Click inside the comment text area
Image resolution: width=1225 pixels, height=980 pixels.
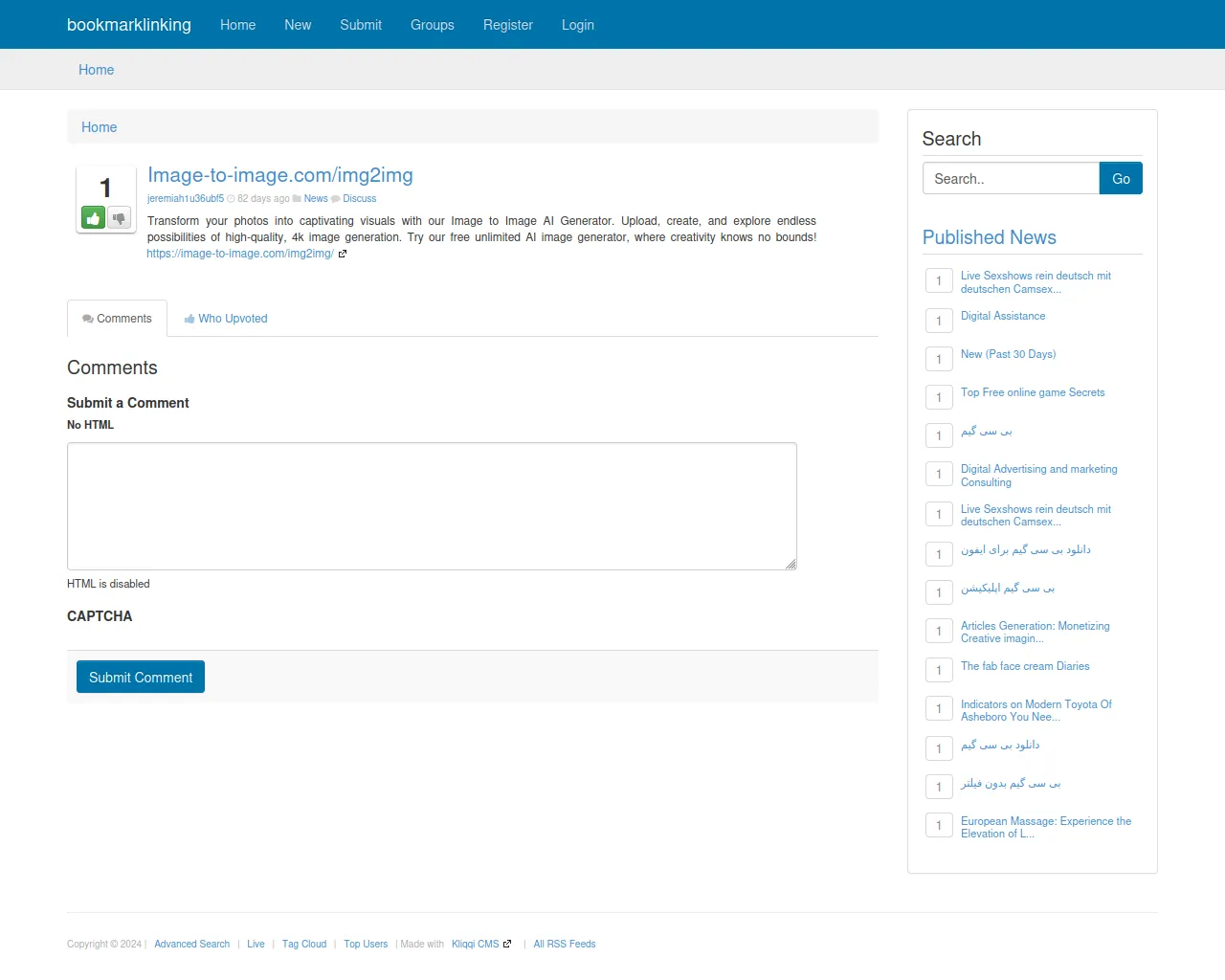[432, 506]
